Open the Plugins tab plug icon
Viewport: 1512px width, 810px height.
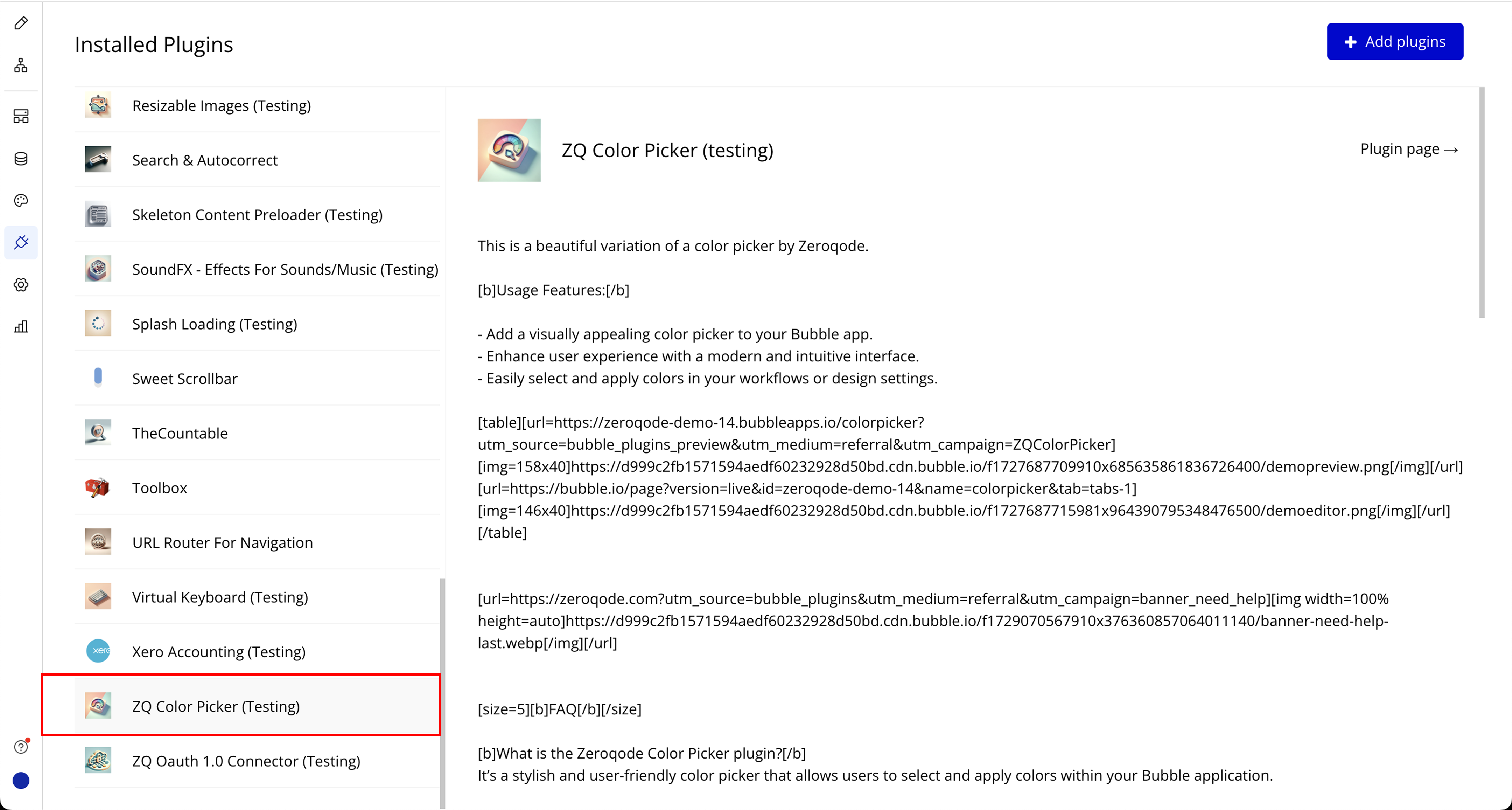pyautogui.click(x=21, y=243)
